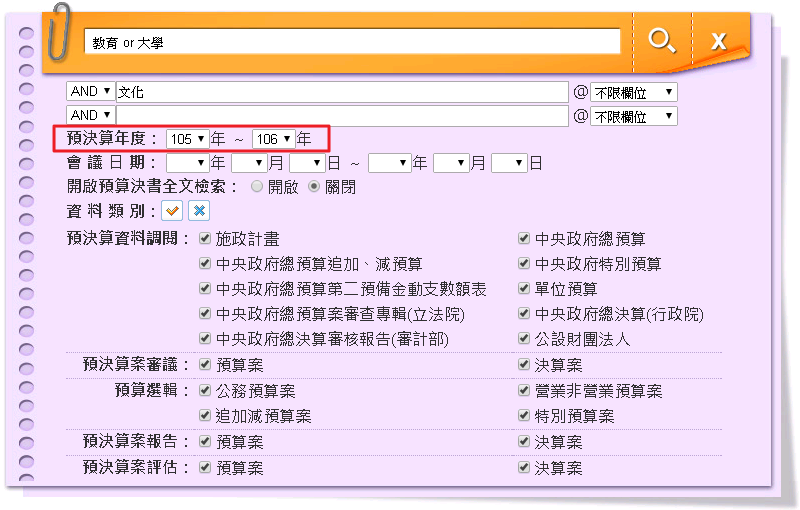
Task: Click the keyword field containing 文化
Action: tap(342, 92)
